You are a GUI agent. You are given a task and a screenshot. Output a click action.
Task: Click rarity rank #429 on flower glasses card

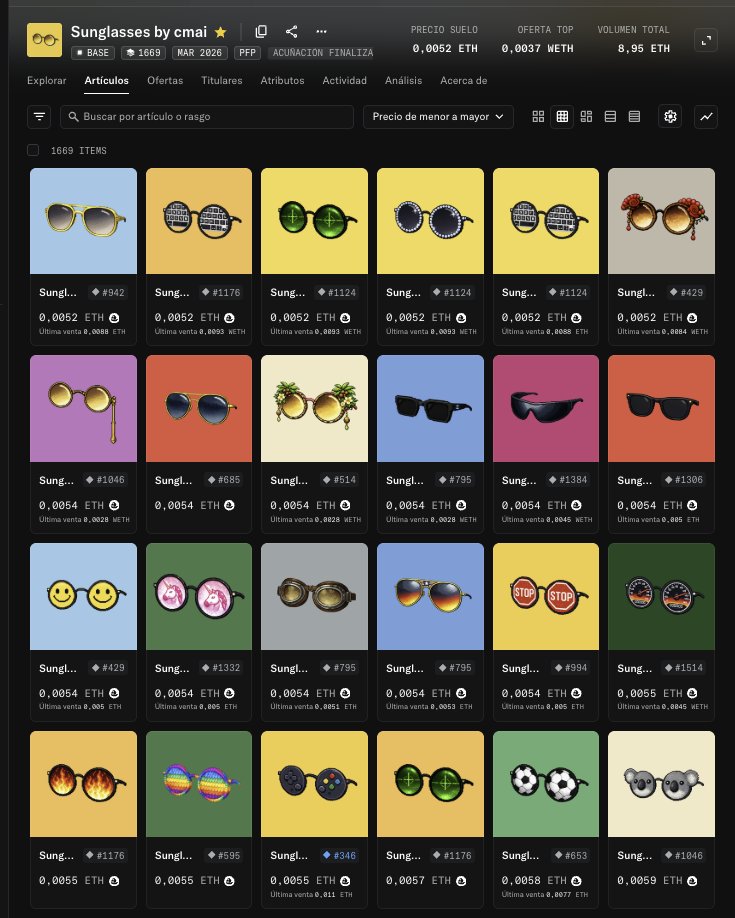click(x=686, y=292)
